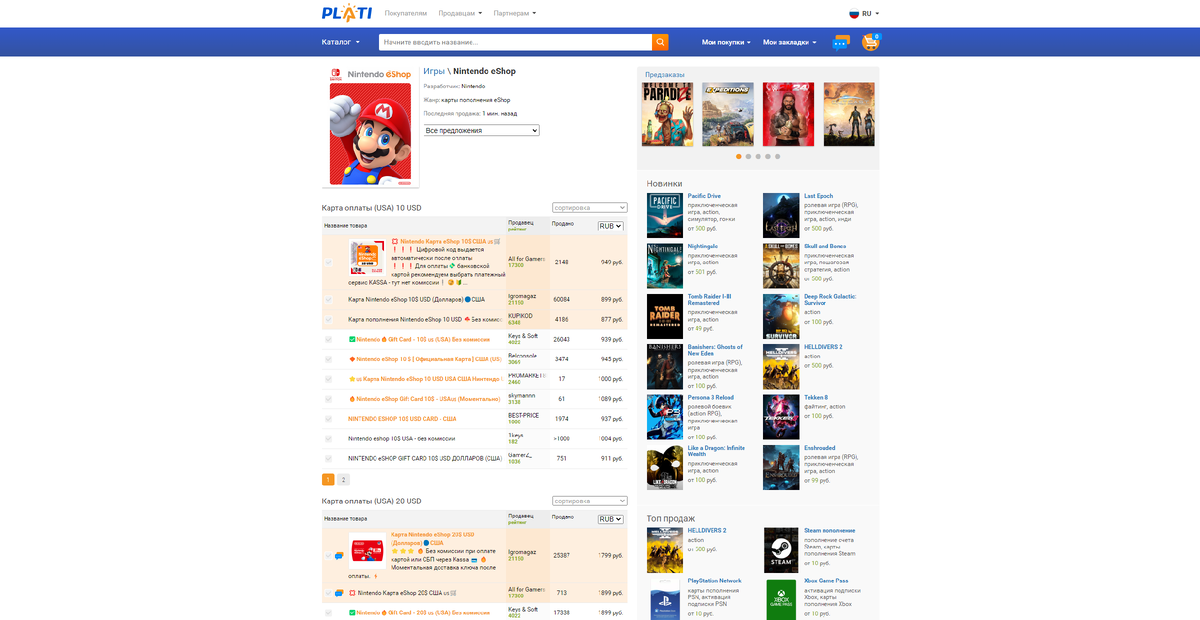Open the WWE 2K24 preorder cover

tap(789, 114)
